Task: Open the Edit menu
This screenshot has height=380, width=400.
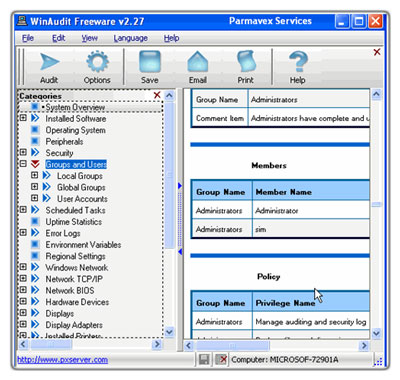Action: 58,38
